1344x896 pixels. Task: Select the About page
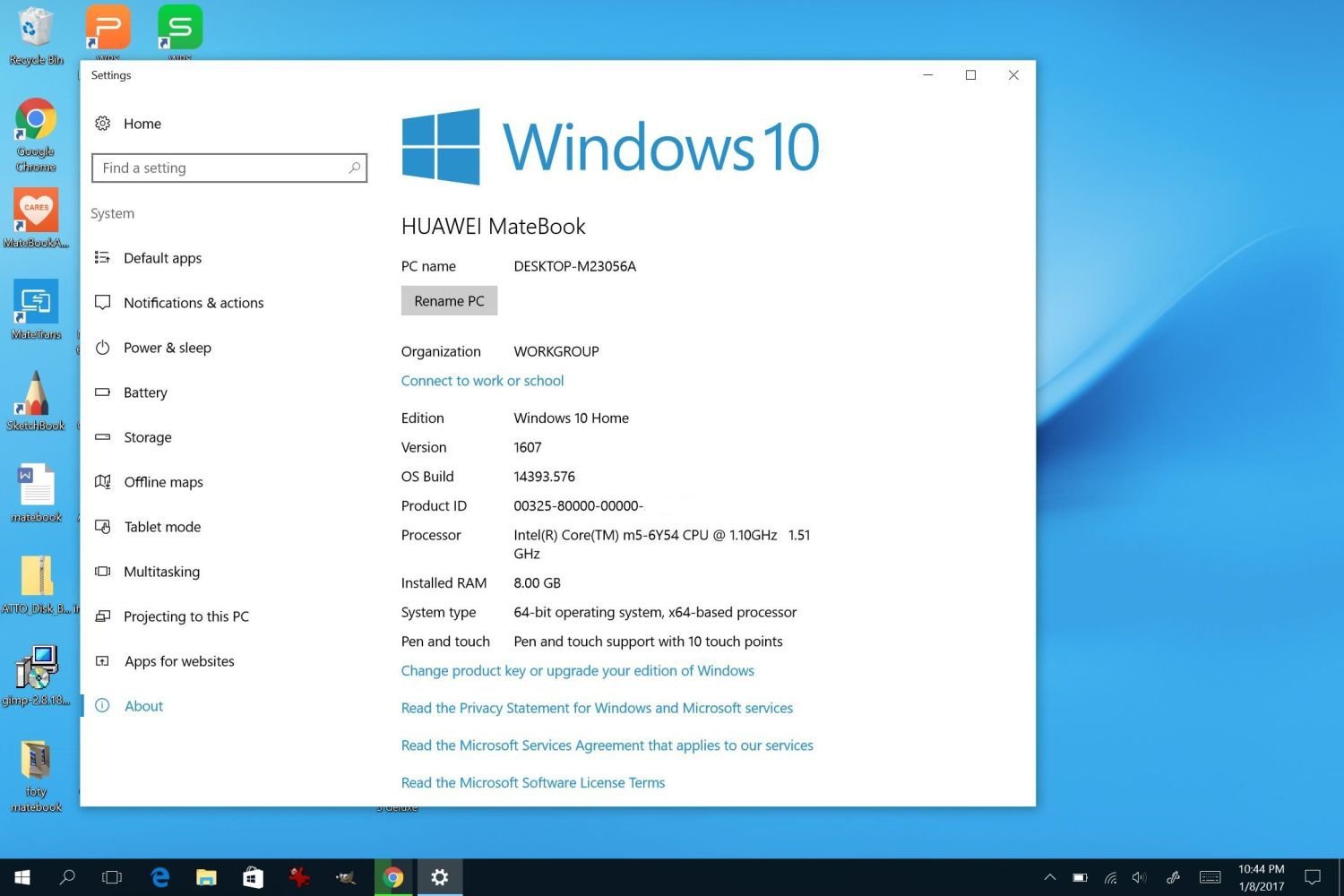[143, 706]
